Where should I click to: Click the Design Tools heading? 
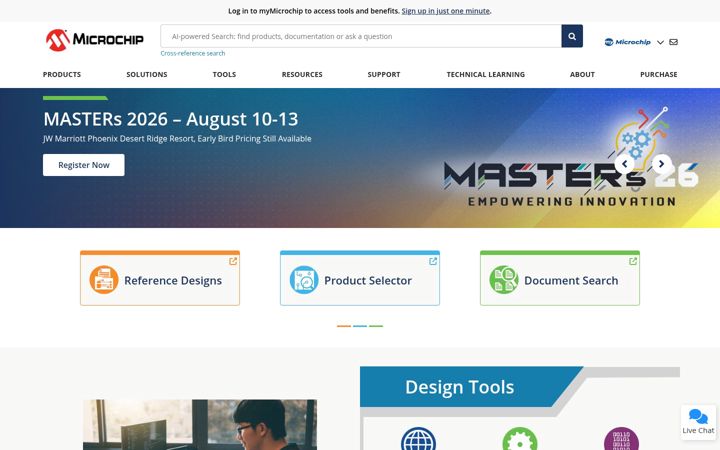coord(460,387)
